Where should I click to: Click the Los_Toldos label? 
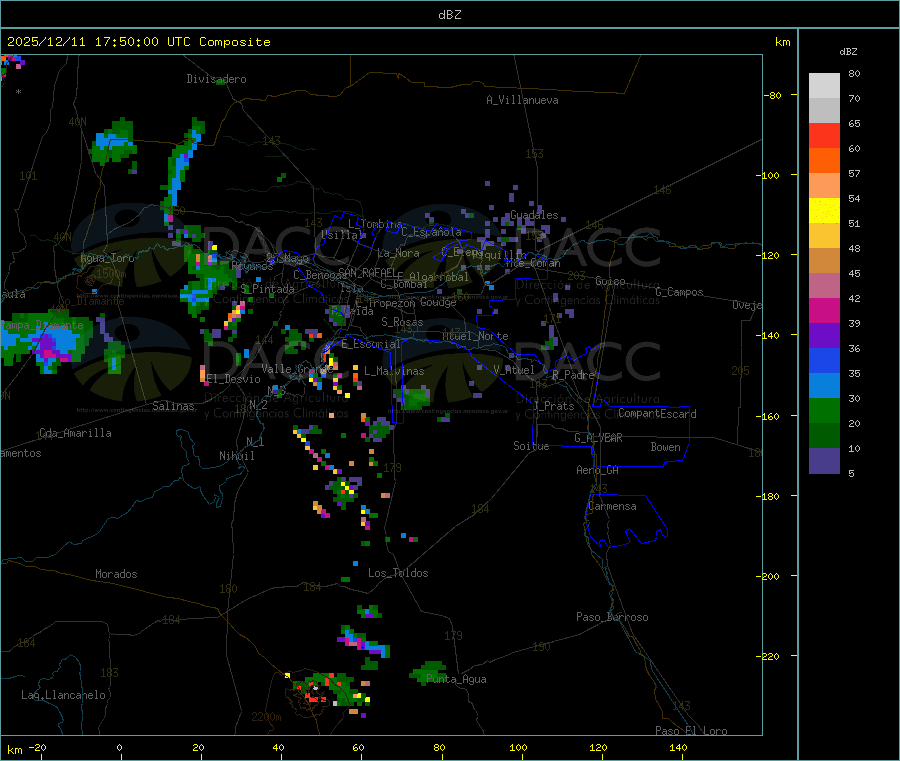click(398, 573)
